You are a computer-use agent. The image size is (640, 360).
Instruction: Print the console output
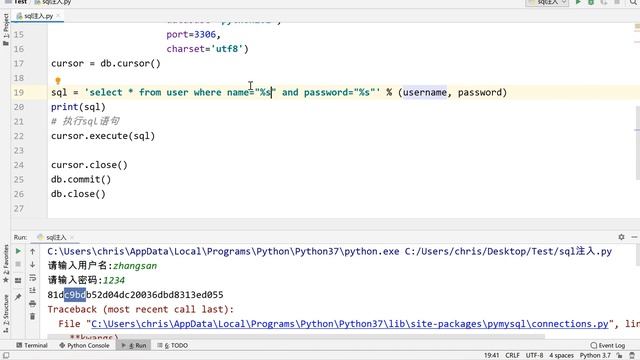[x=33, y=303]
